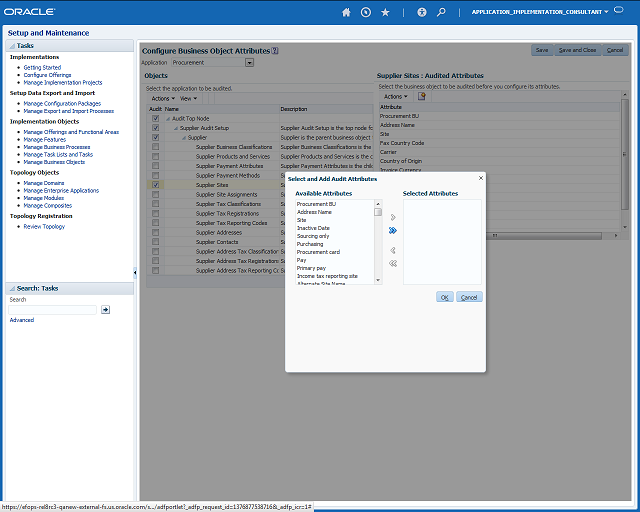Toggle audit checkbox for Supplier Audit Setup
The height and width of the screenshot is (512, 640).
tap(156, 128)
